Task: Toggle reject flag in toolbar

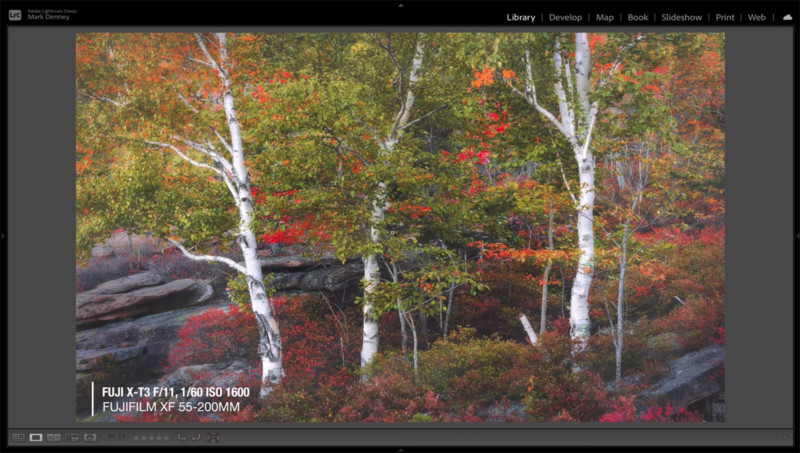Action: click(x=122, y=437)
